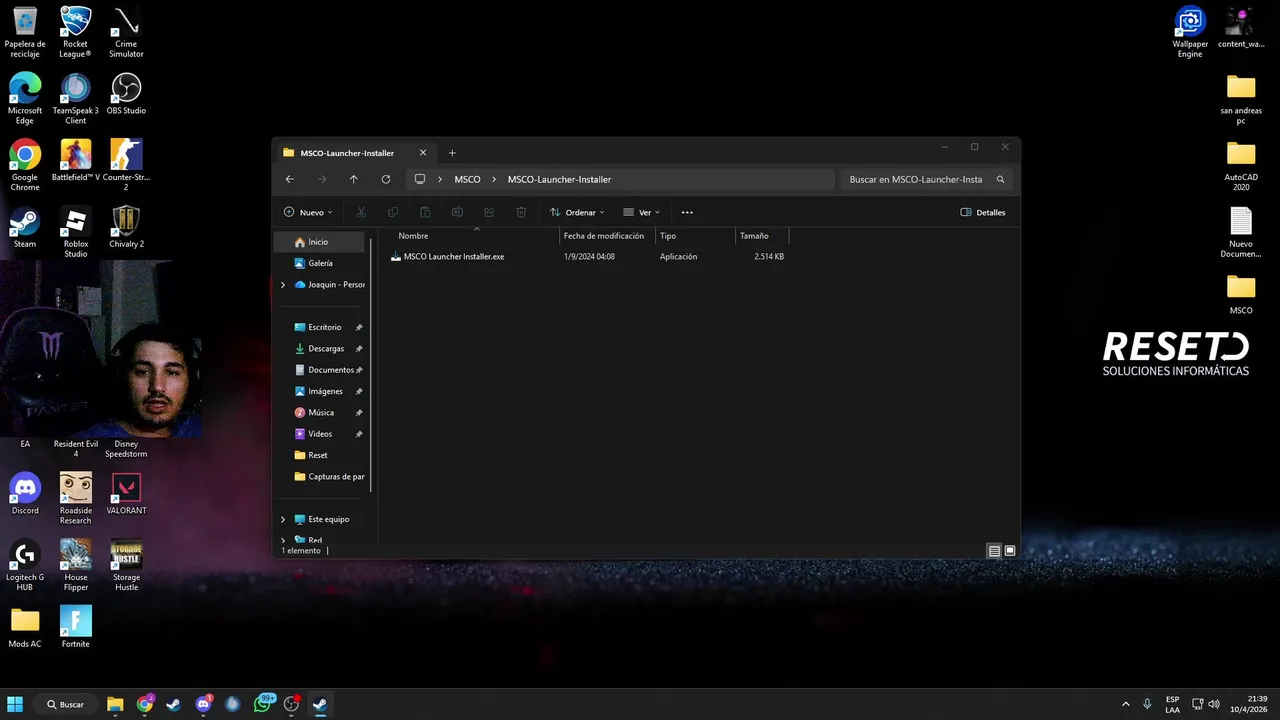Screen dimensions: 1280x720
Task: Open breadcrumb chevron after MSCO
Action: (x=494, y=180)
